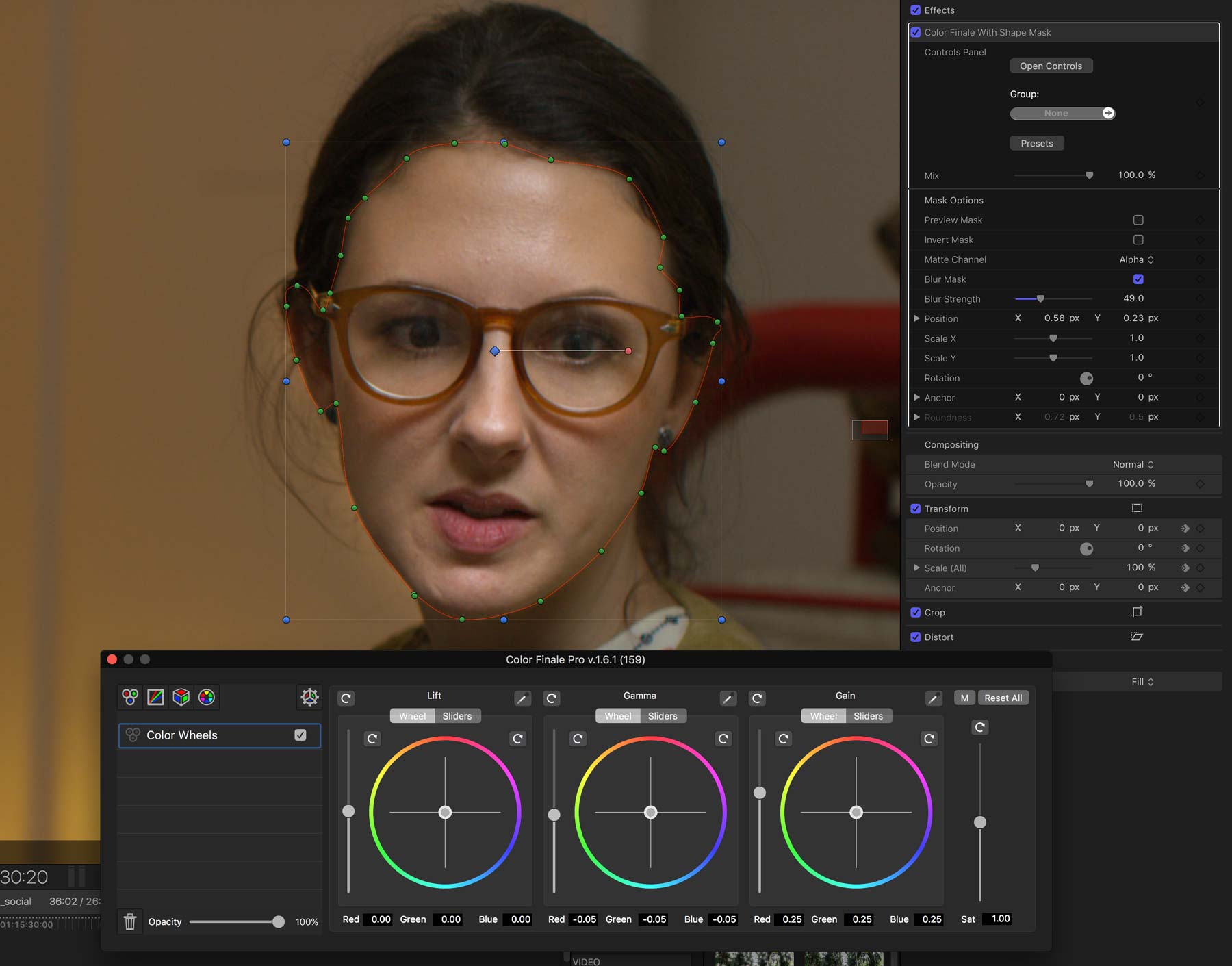Delete layer with trash icon
The image size is (1232, 966).
click(x=130, y=921)
